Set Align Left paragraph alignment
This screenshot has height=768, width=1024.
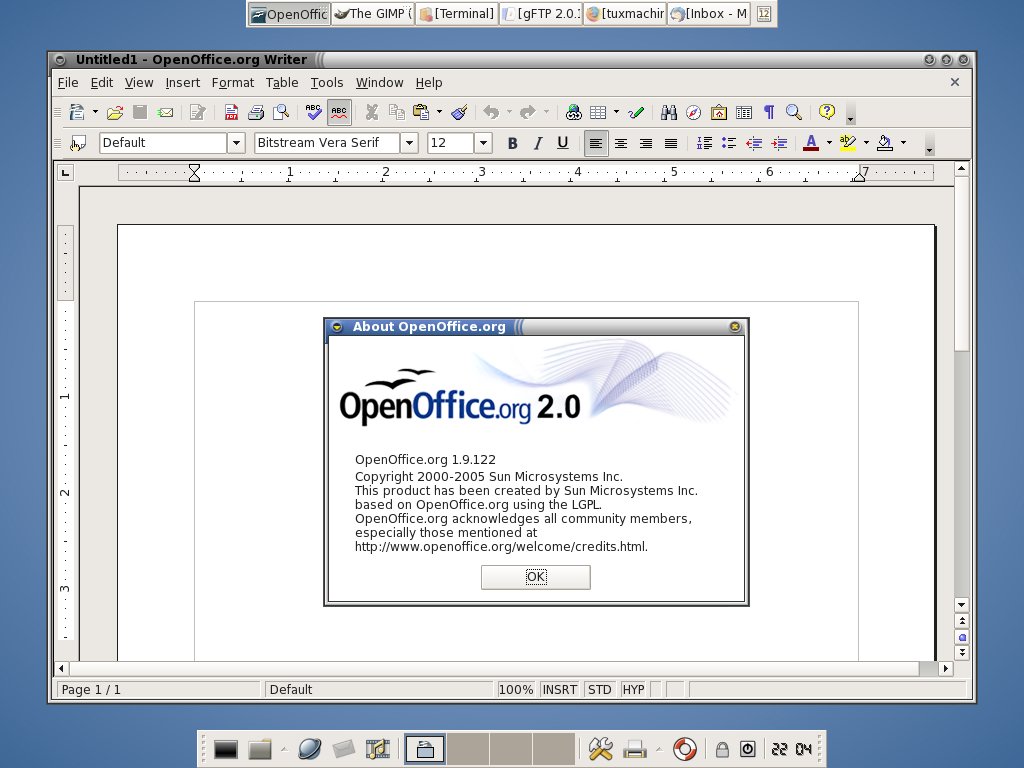pos(596,143)
